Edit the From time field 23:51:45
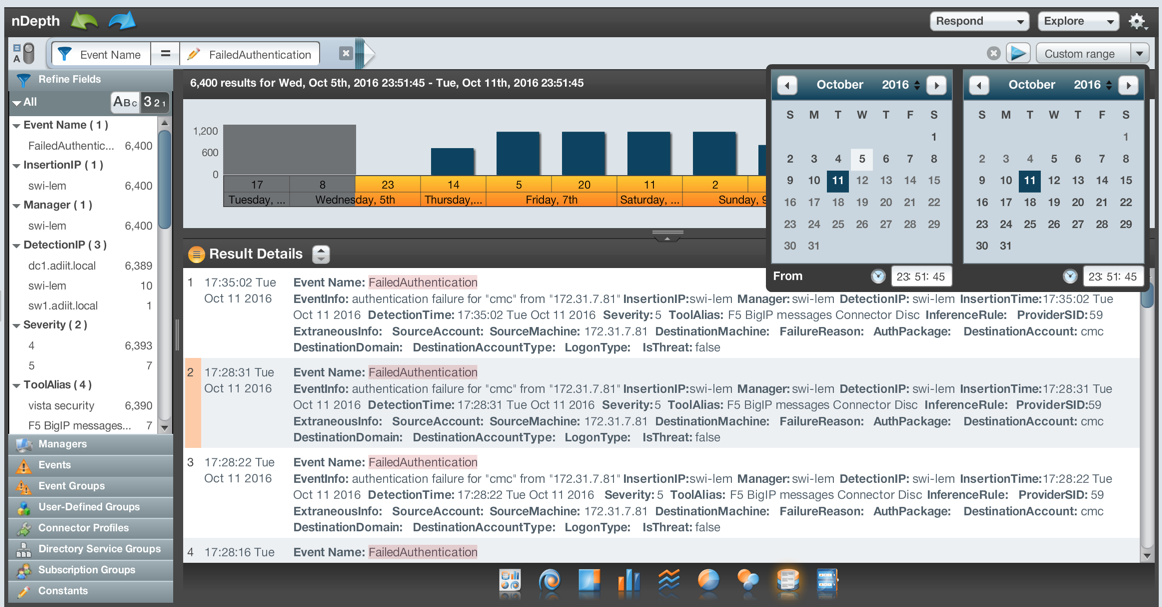Viewport: 1162px width, 607px height. coord(920,276)
